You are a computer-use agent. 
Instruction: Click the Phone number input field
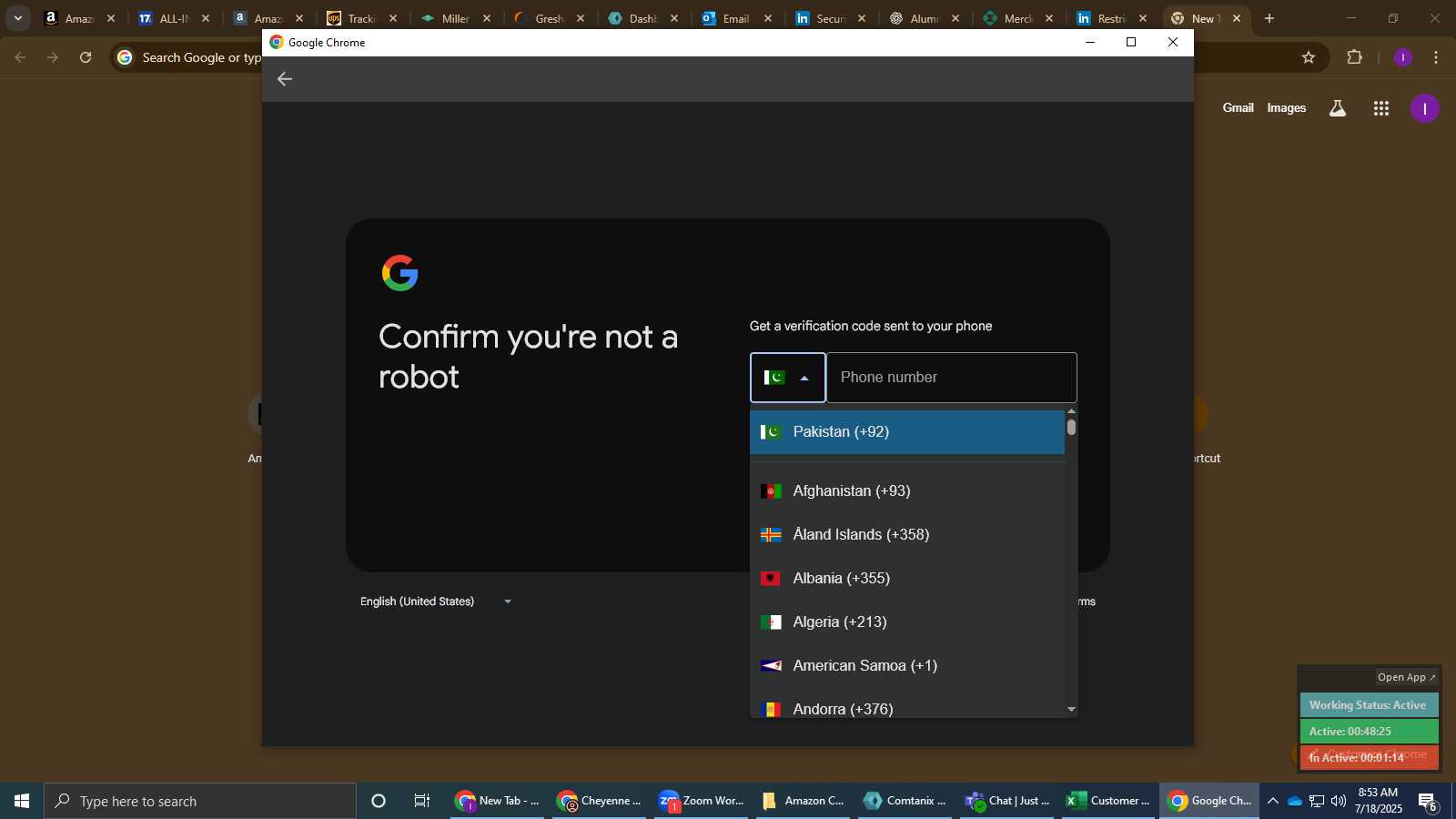click(952, 378)
